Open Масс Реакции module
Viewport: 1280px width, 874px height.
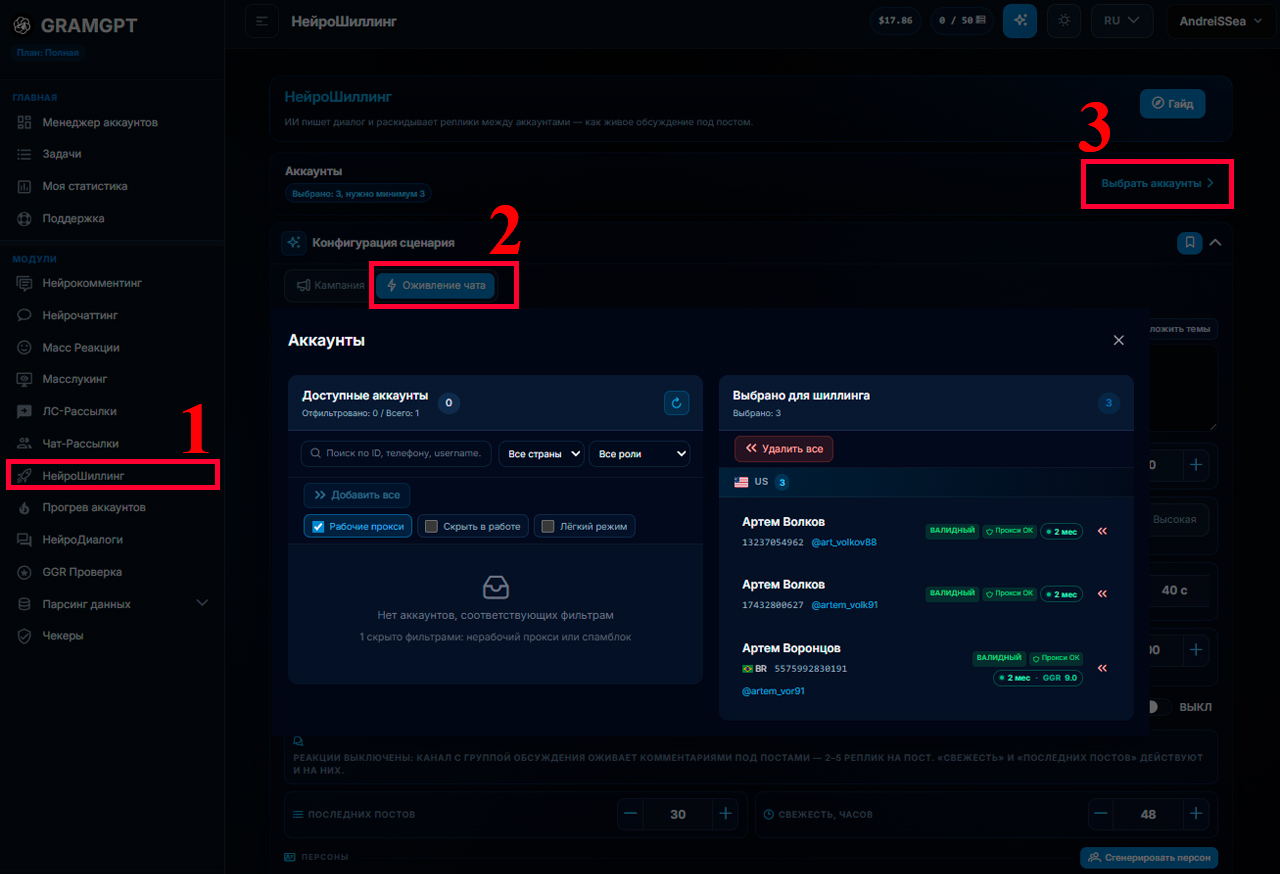click(x=81, y=347)
